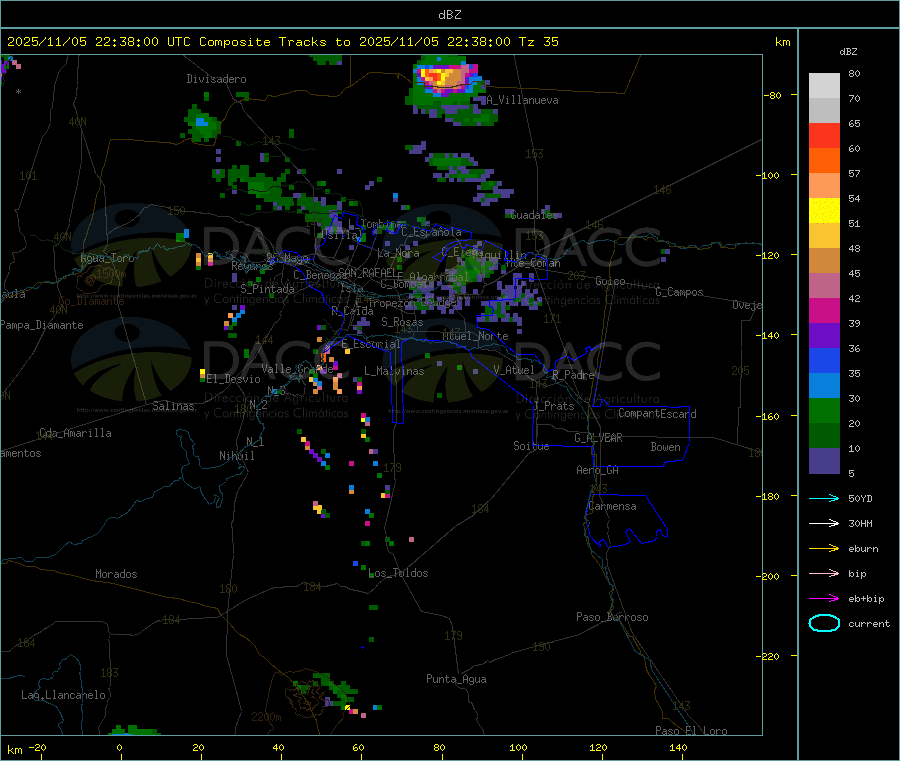Click the intense storm cell near A_Villanueva
Screen dimensions: 900x761
pyautogui.click(x=447, y=77)
